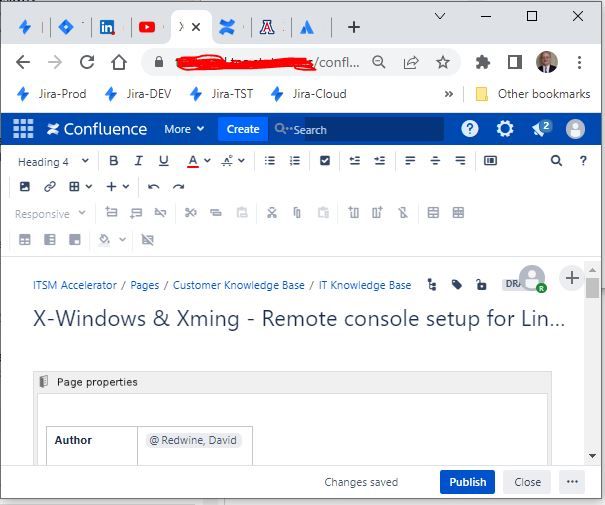Open IT Knowledge Base breadcrumb link
The height and width of the screenshot is (505, 605).
365,285
